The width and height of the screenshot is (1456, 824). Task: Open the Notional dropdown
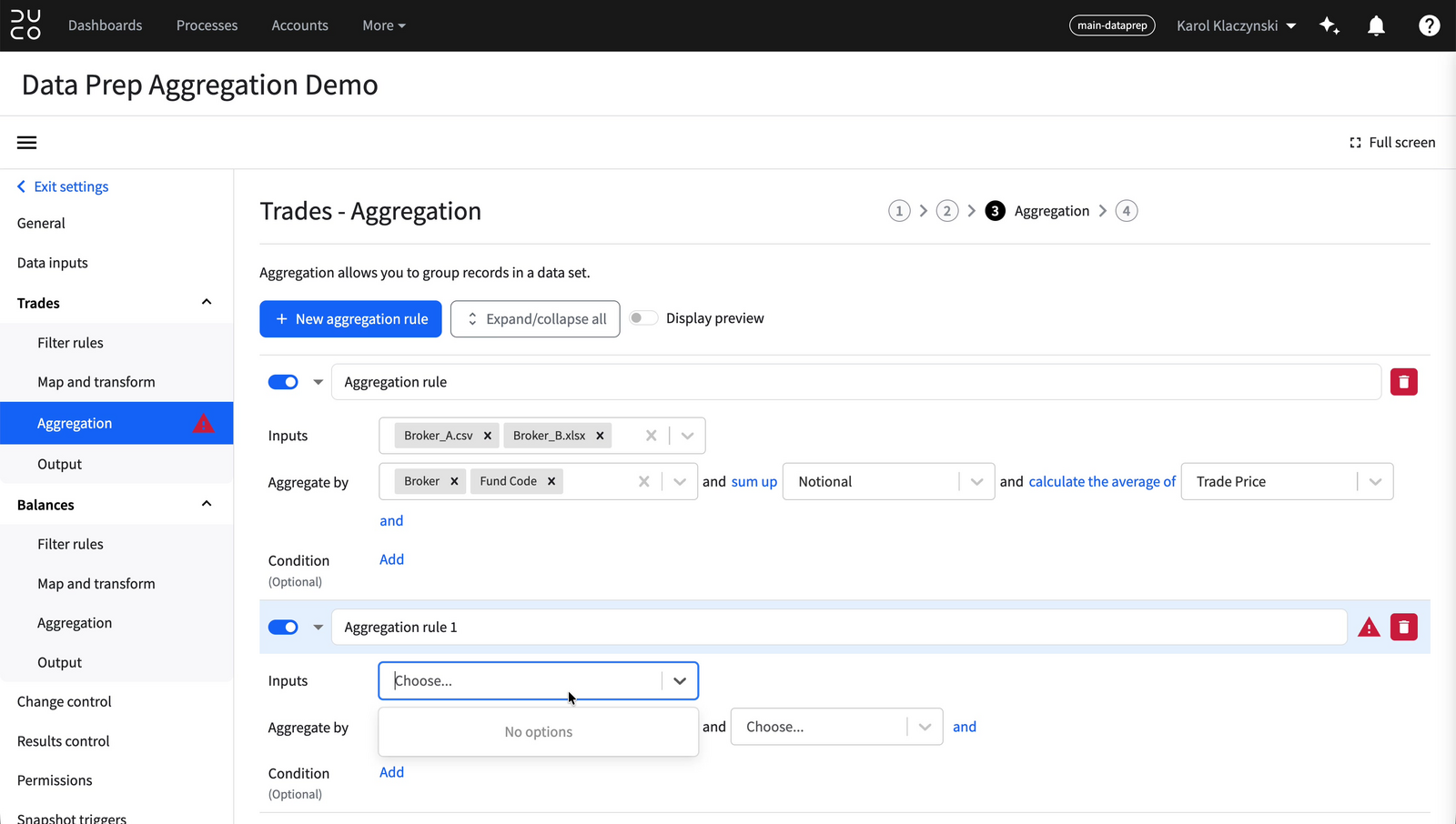(x=888, y=481)
